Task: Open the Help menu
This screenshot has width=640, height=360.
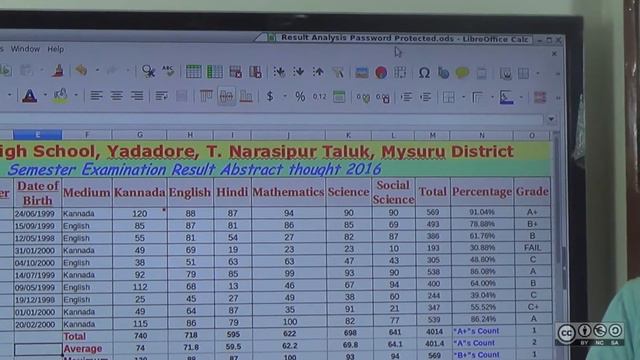Action: (x=56, y=49)
